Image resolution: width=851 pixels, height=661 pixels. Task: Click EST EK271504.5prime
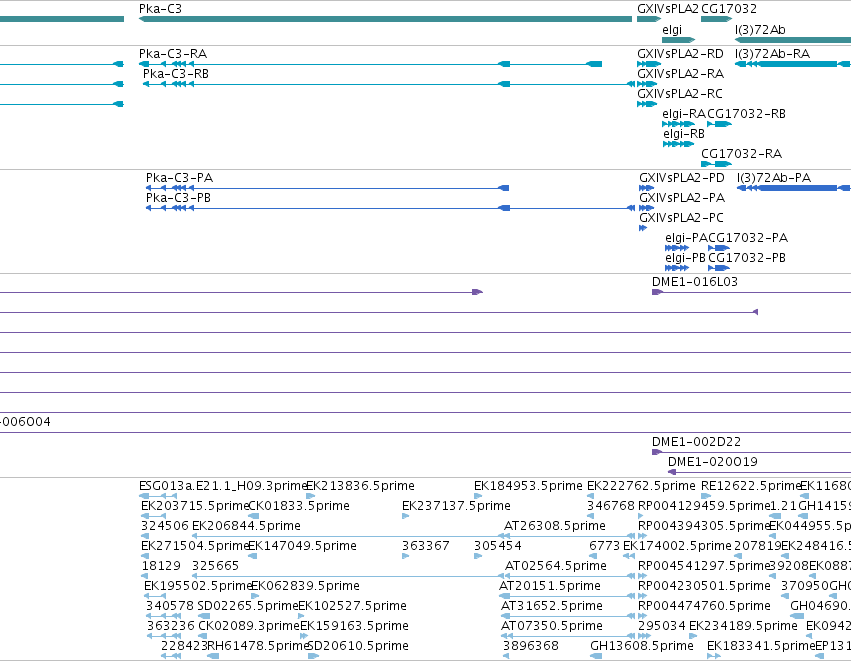click(145, 556)
